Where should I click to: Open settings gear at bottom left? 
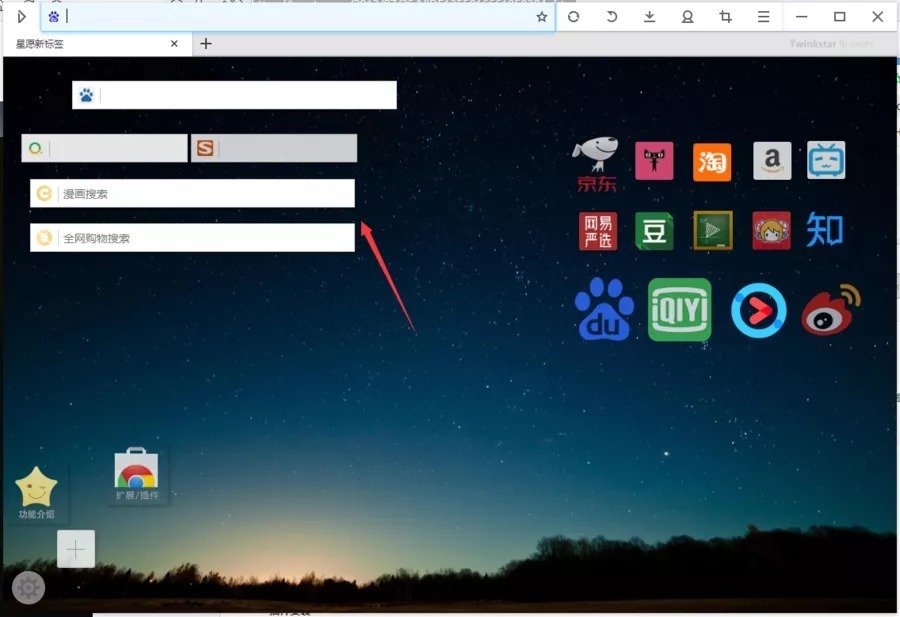pos(28,587)
